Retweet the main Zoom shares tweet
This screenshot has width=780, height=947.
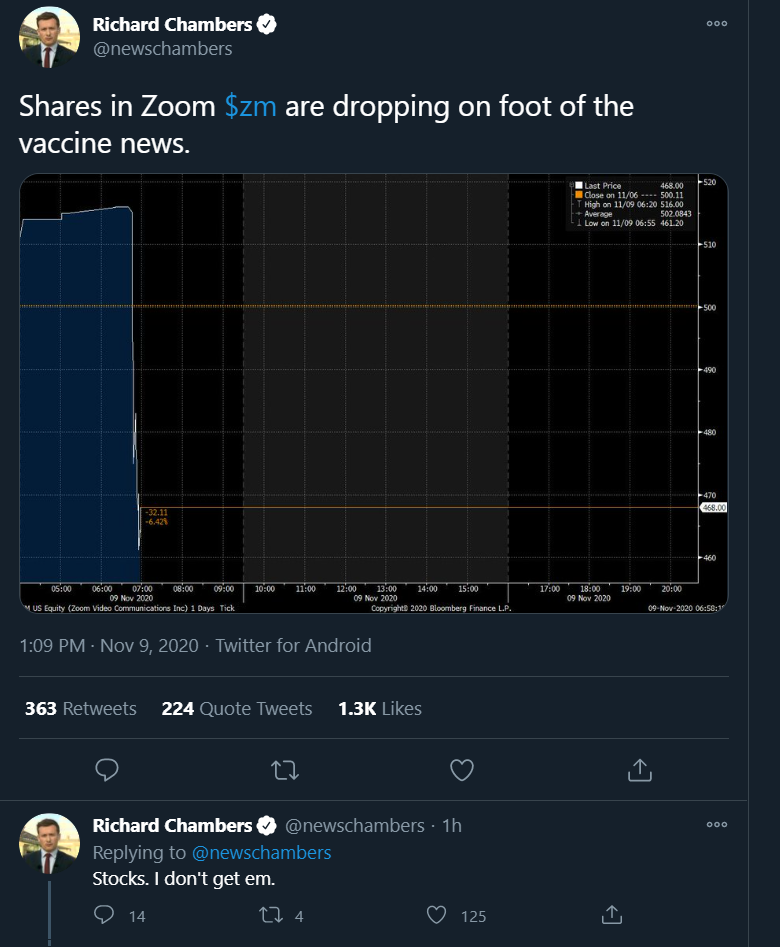click(x=284, y=769)
